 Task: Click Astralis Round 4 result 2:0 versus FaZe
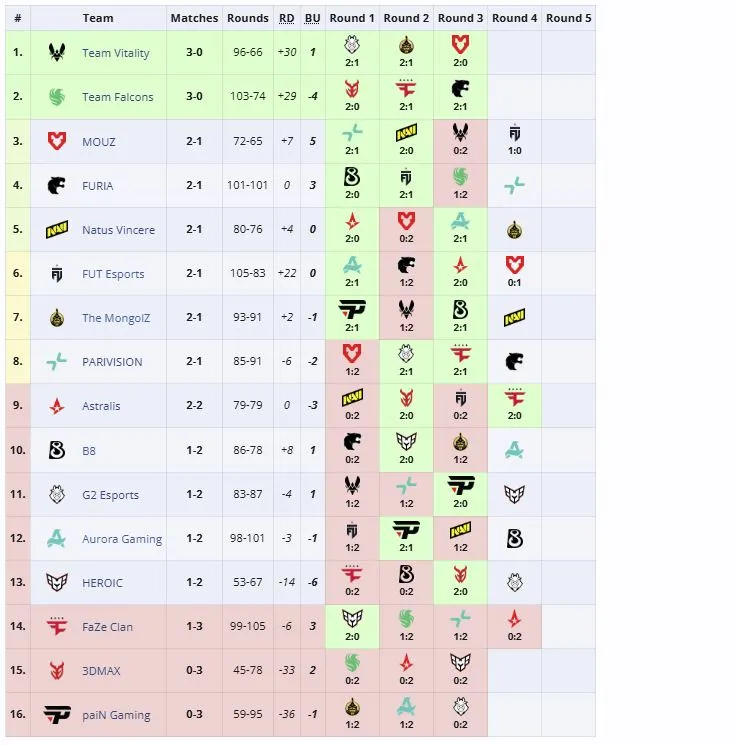[x=515, y=405]
